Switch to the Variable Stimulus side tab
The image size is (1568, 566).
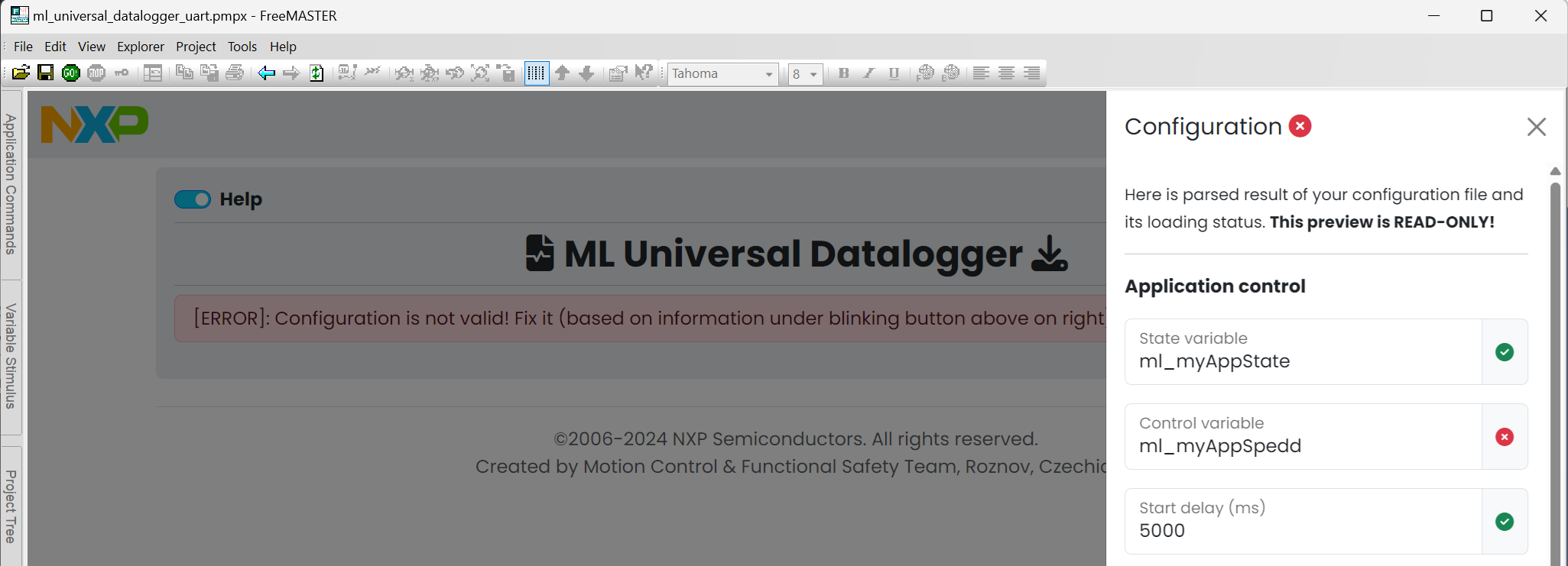pyautogui.click(x=11, y=356)
